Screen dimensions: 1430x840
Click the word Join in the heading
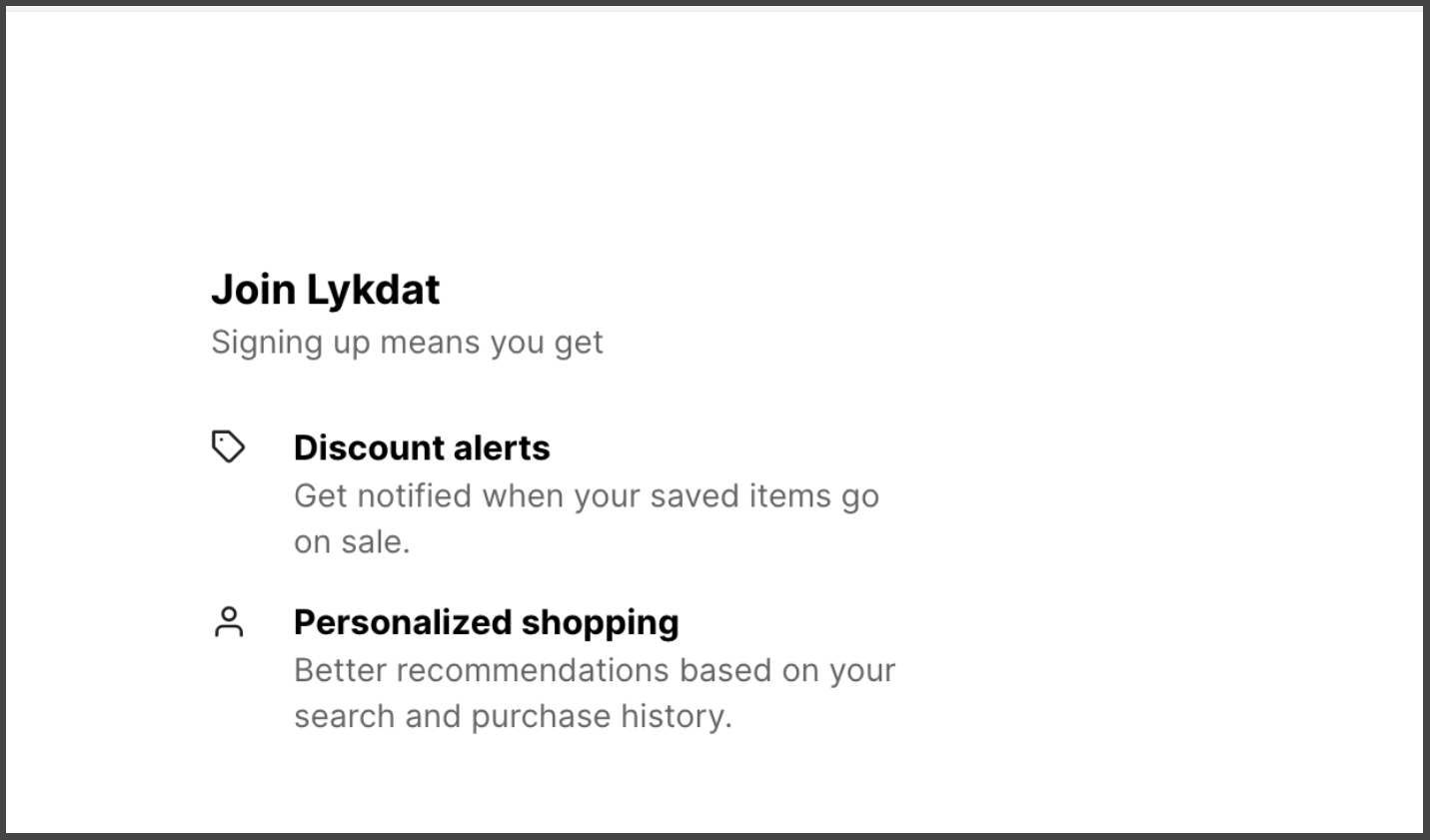(x=254, y=291)
